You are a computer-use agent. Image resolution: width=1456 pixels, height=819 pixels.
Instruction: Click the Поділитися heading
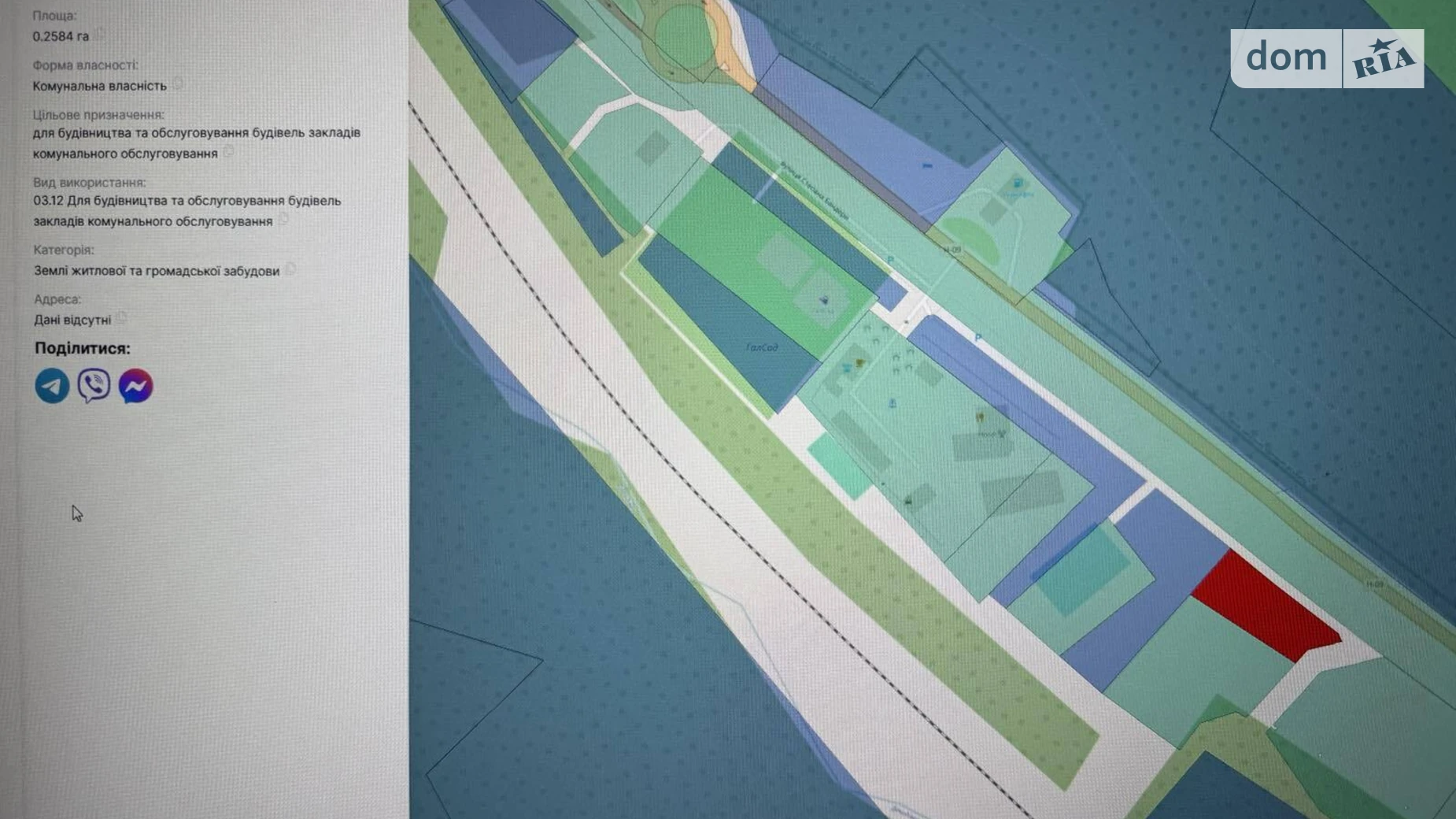[83, 348]
